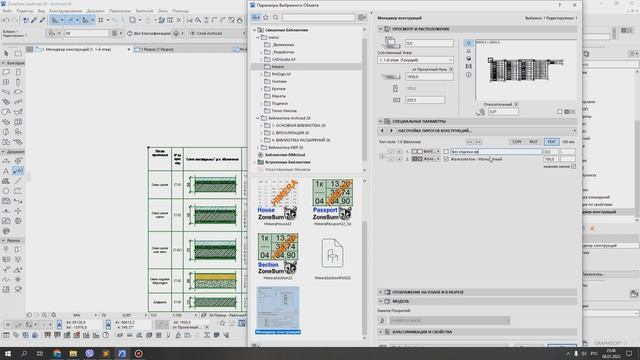The width and height of the screenshot is (640, 360).
Task: Select the 3D view preview icon
Action: coord(469,58)
